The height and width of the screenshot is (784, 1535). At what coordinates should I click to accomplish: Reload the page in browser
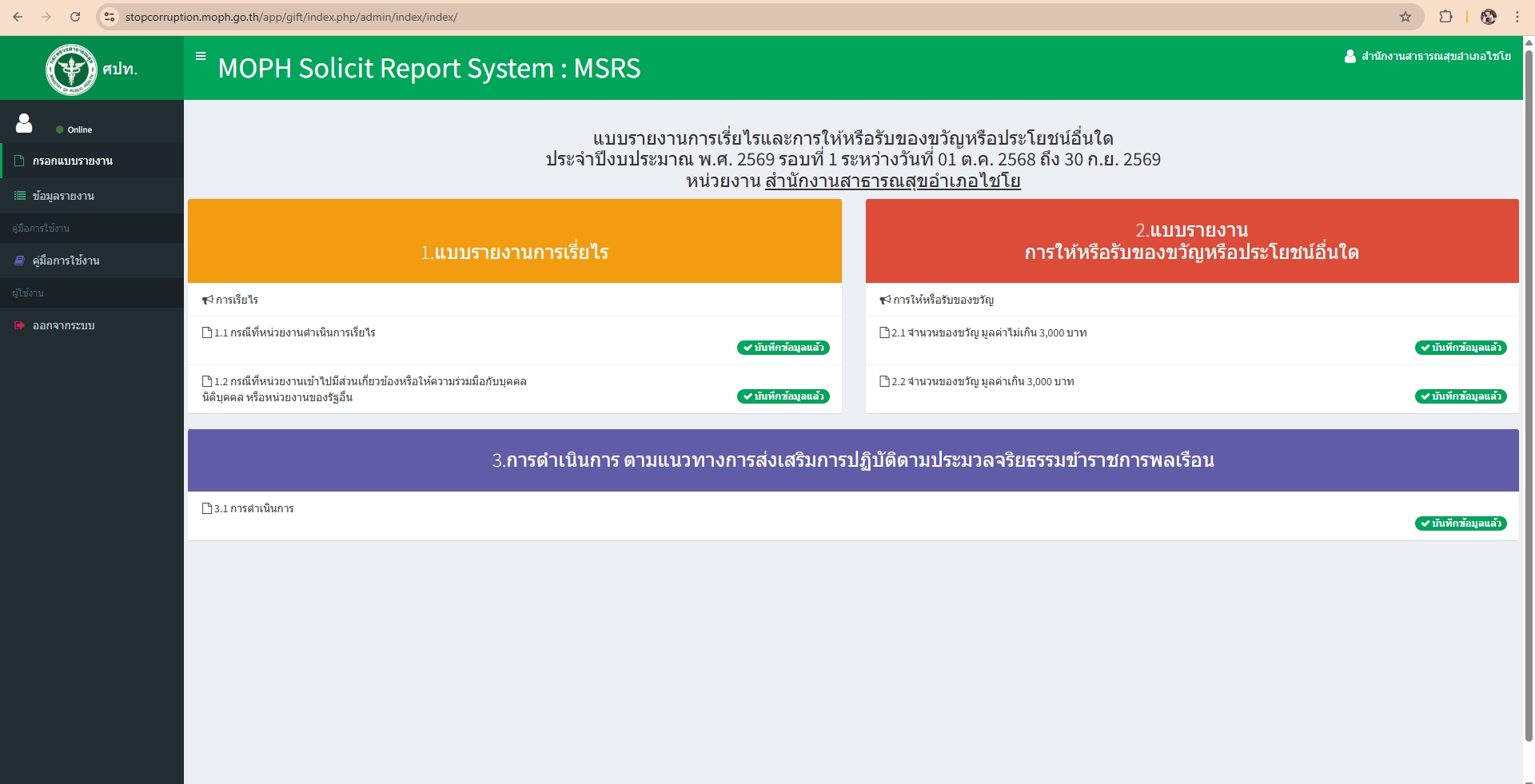coord(75,17)
